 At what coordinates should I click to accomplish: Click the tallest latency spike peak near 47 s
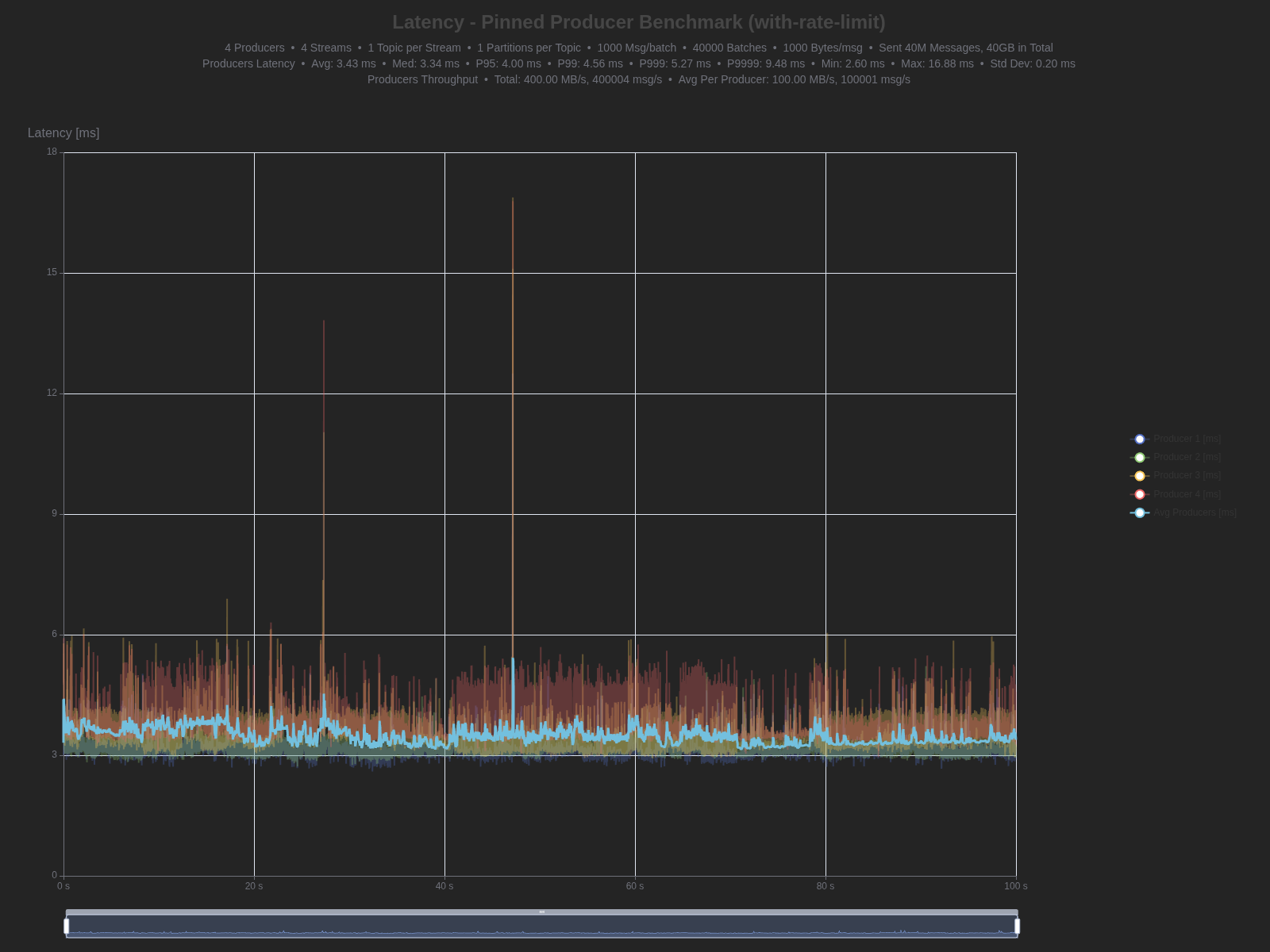click(513, 199)
